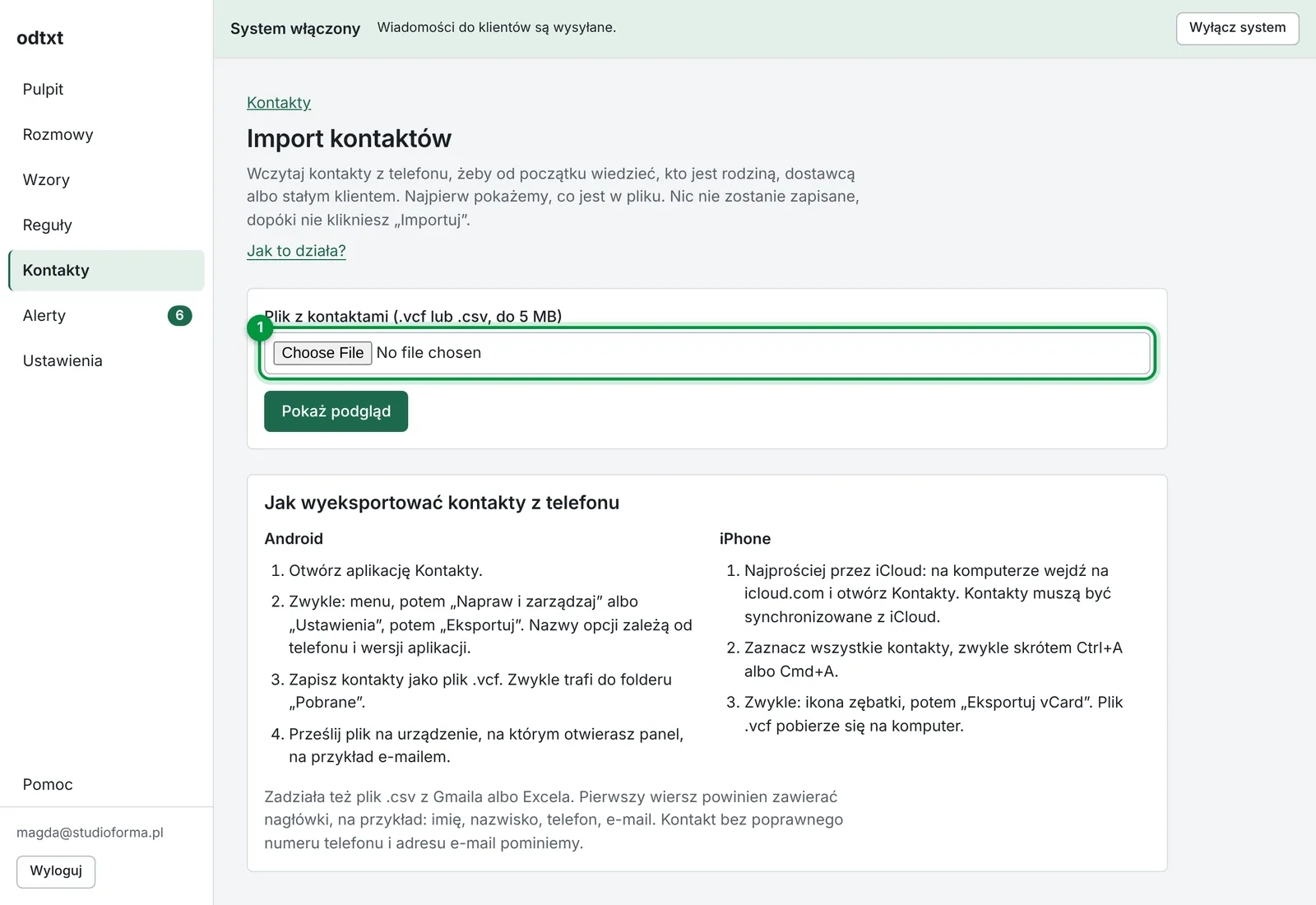Click the odtxt logo
Viewport: 1316px width, 905px height.
pos(39,38)
